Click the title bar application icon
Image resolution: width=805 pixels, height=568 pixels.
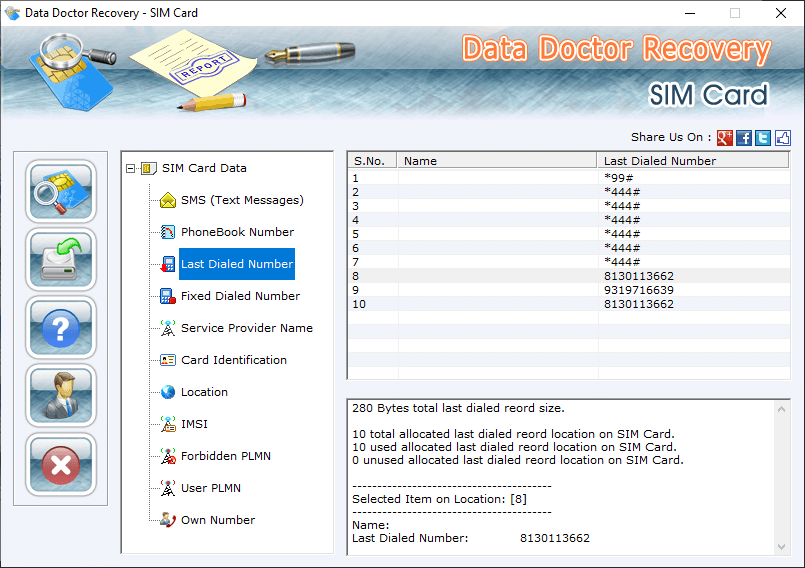tap(12, 13)
